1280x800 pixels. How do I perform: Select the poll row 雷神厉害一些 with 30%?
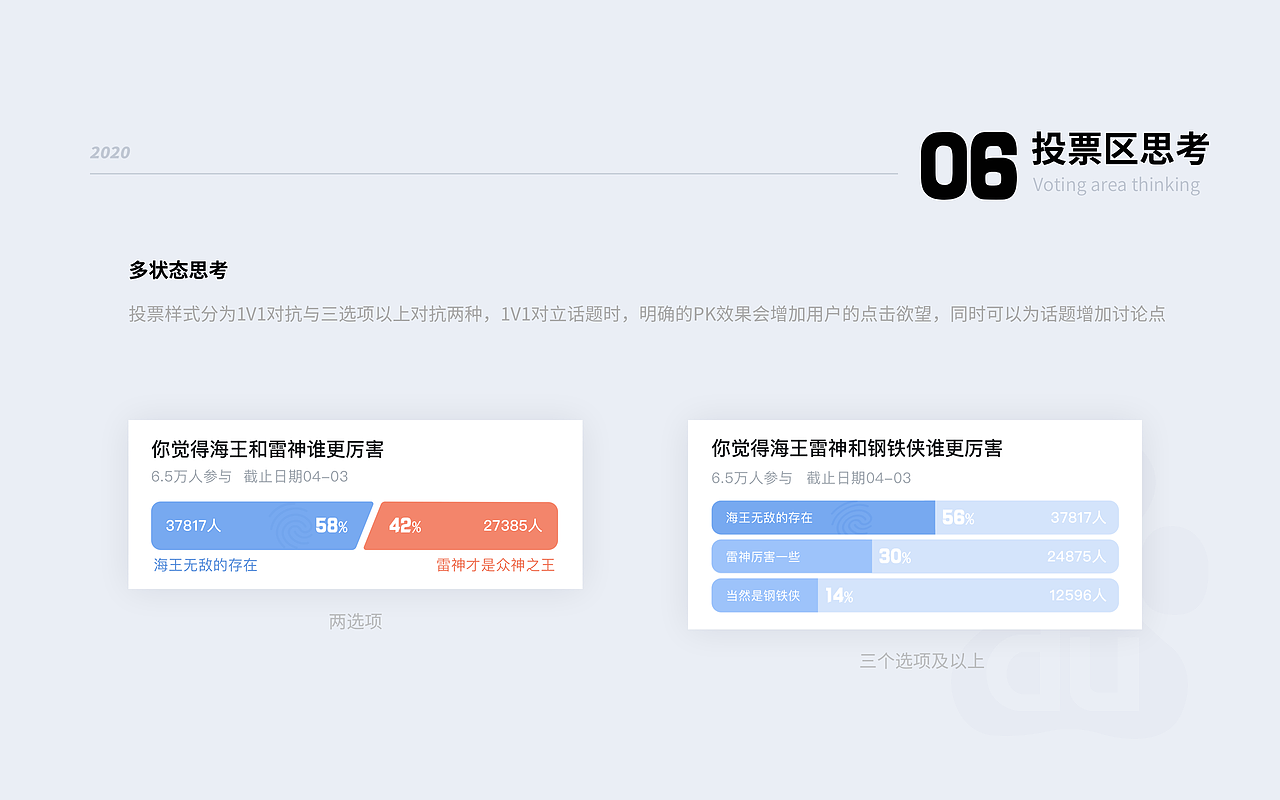click(915, 556)
